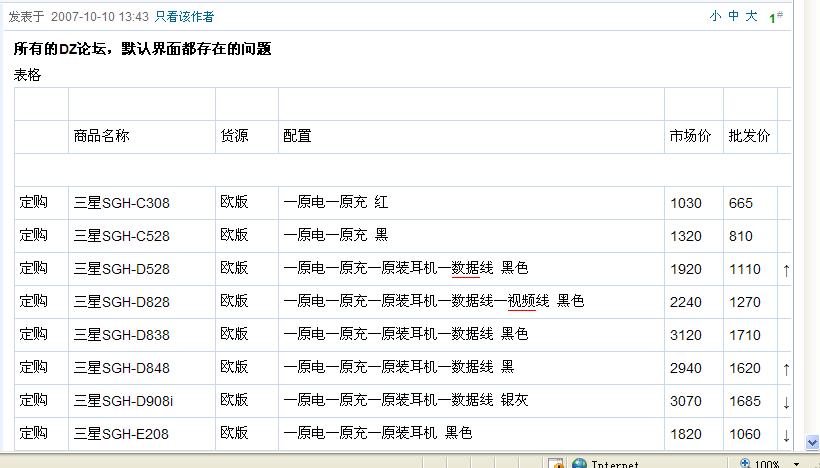Click the 批发价 column header

[749, 136]
